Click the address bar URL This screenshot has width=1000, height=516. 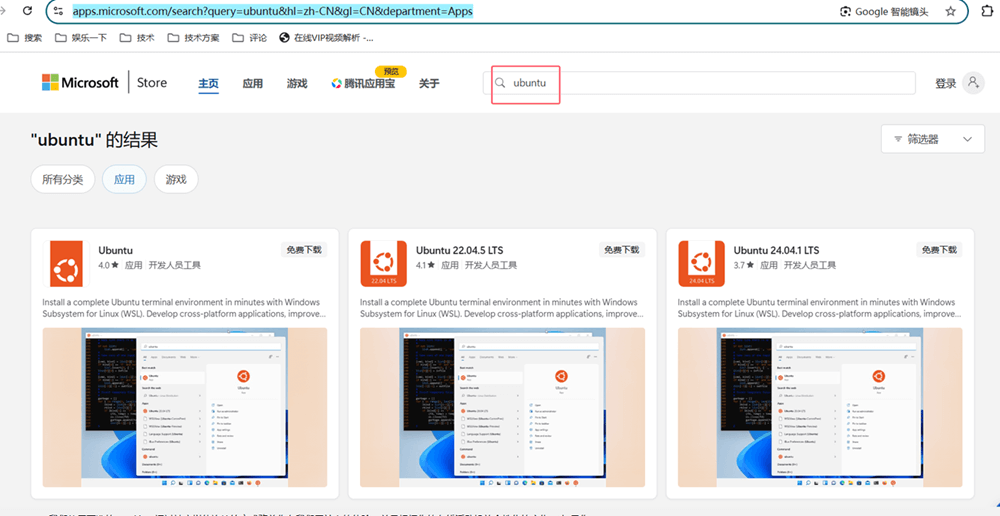pyautogui.click(x=272, y=11)
